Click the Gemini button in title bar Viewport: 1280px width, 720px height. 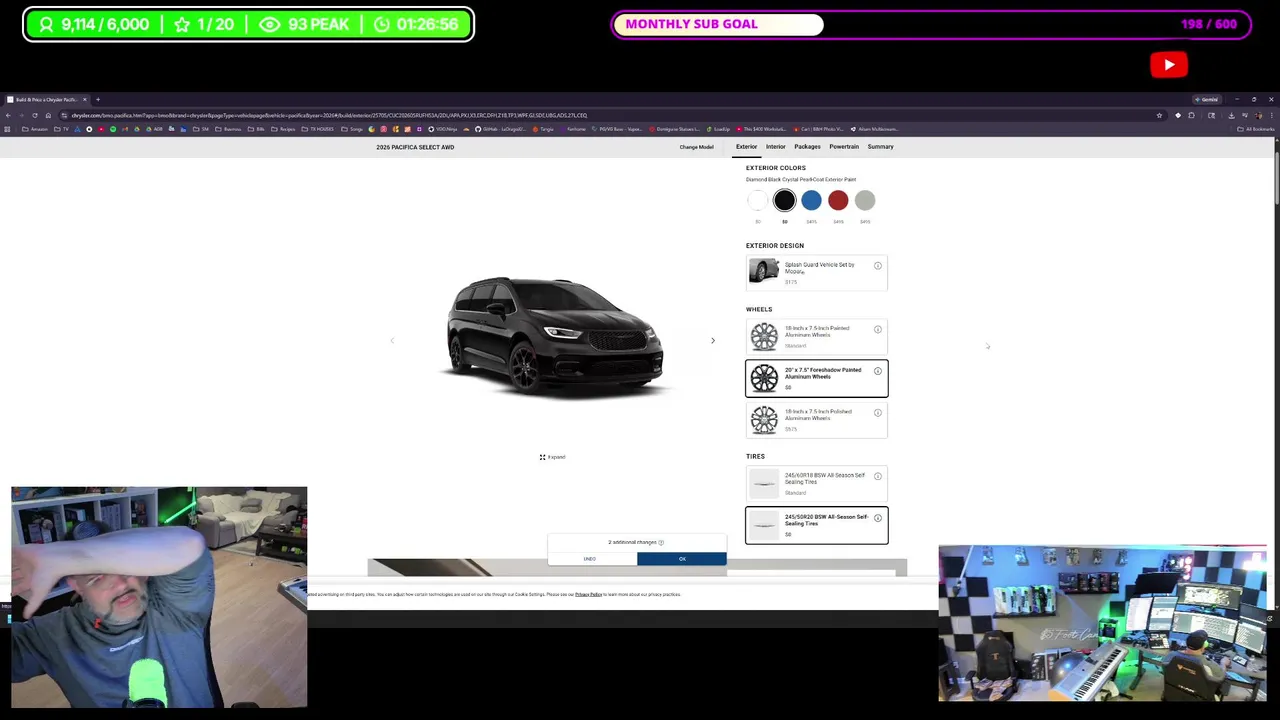(1207, 100)
